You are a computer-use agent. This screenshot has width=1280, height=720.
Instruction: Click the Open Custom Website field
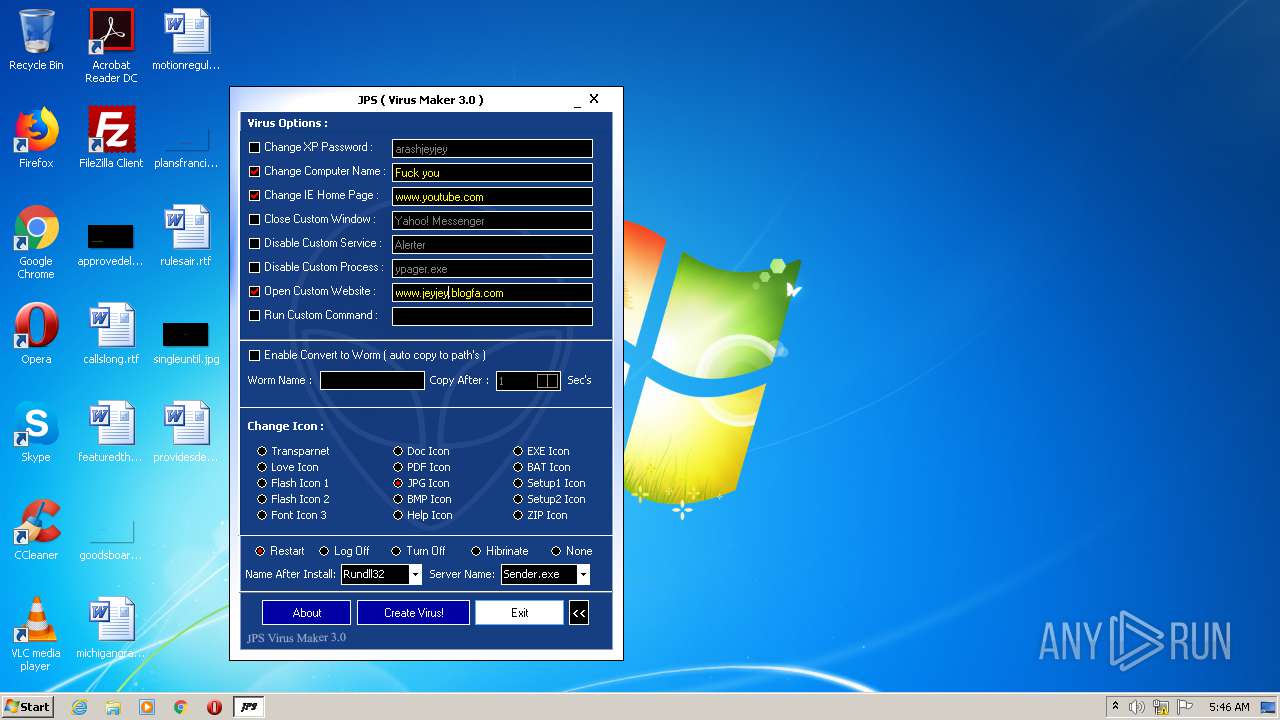point(492,293)
